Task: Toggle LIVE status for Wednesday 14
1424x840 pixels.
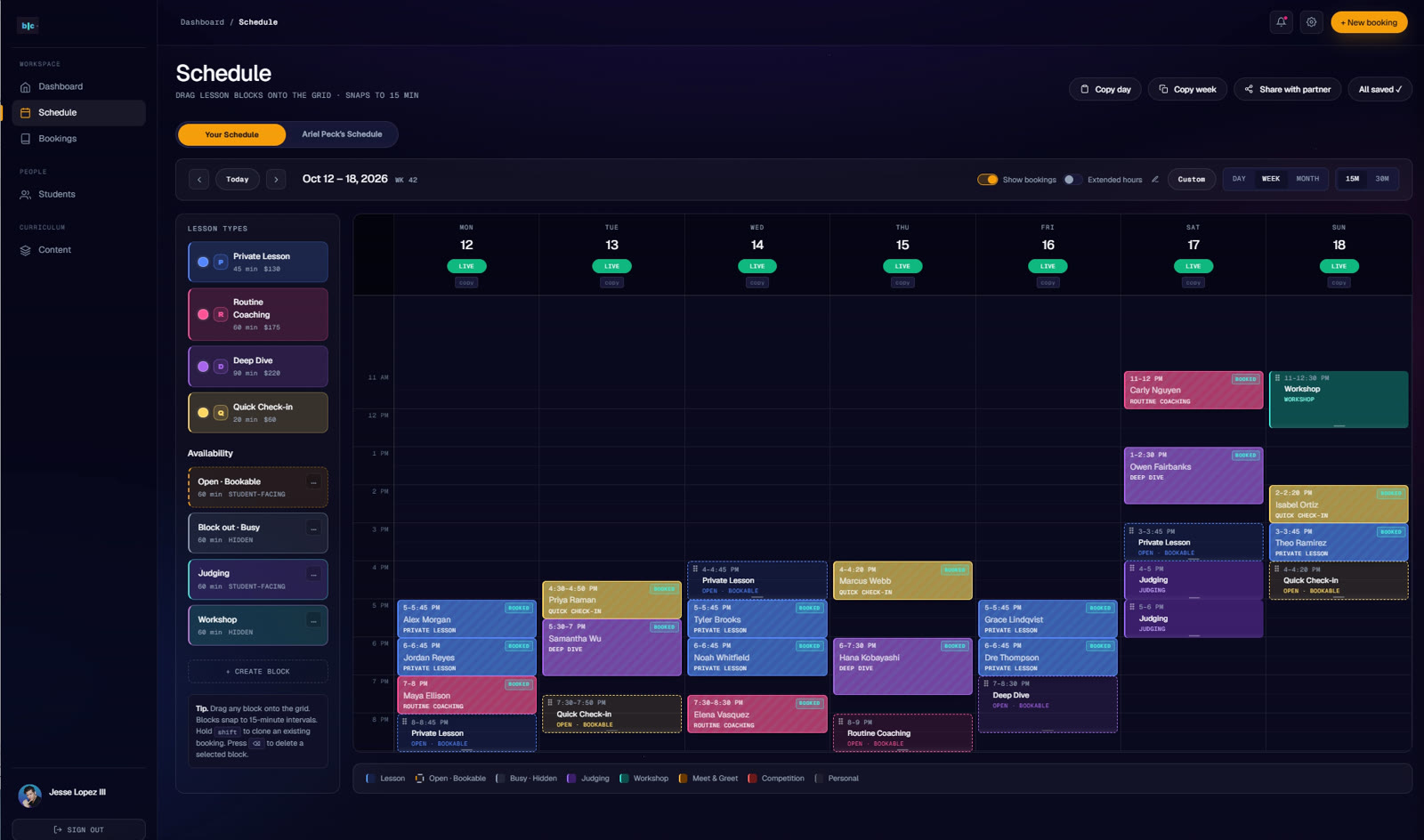Action: [x=757, y=266]
